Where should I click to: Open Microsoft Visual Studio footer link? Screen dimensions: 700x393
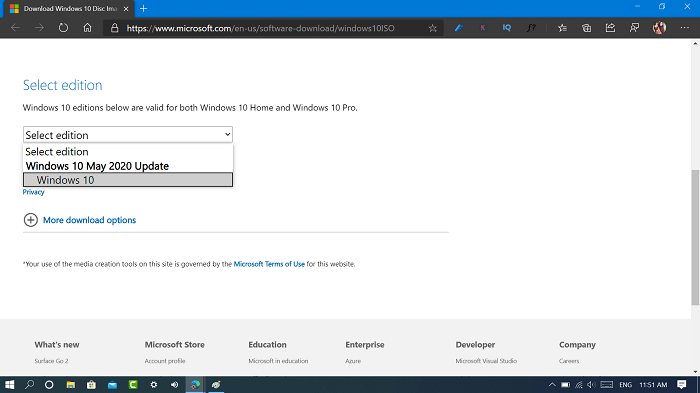pyautogui.click(x=486, y=361)
